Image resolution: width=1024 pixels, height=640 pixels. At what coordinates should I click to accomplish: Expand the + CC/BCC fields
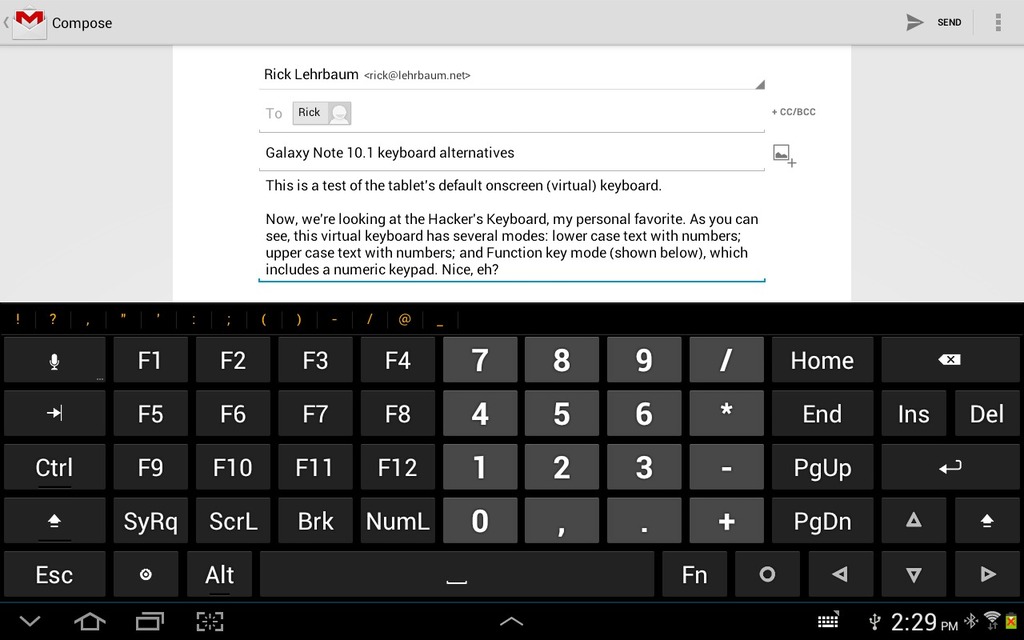[x=793, y=112]
